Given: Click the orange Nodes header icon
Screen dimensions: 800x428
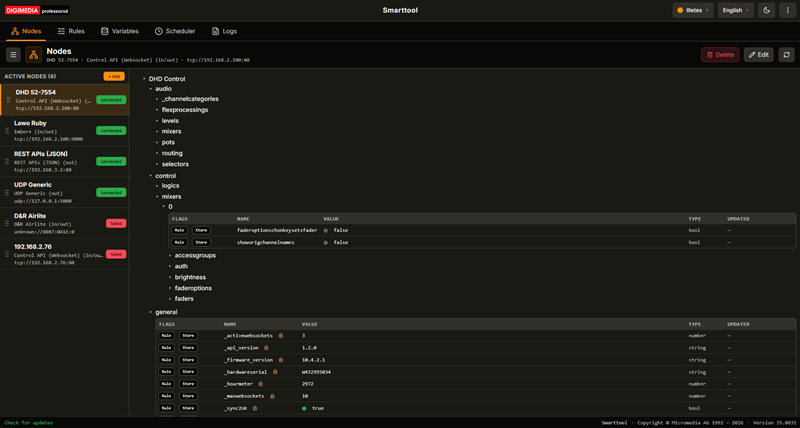Looking at the screenshot, I should [34, 55].
